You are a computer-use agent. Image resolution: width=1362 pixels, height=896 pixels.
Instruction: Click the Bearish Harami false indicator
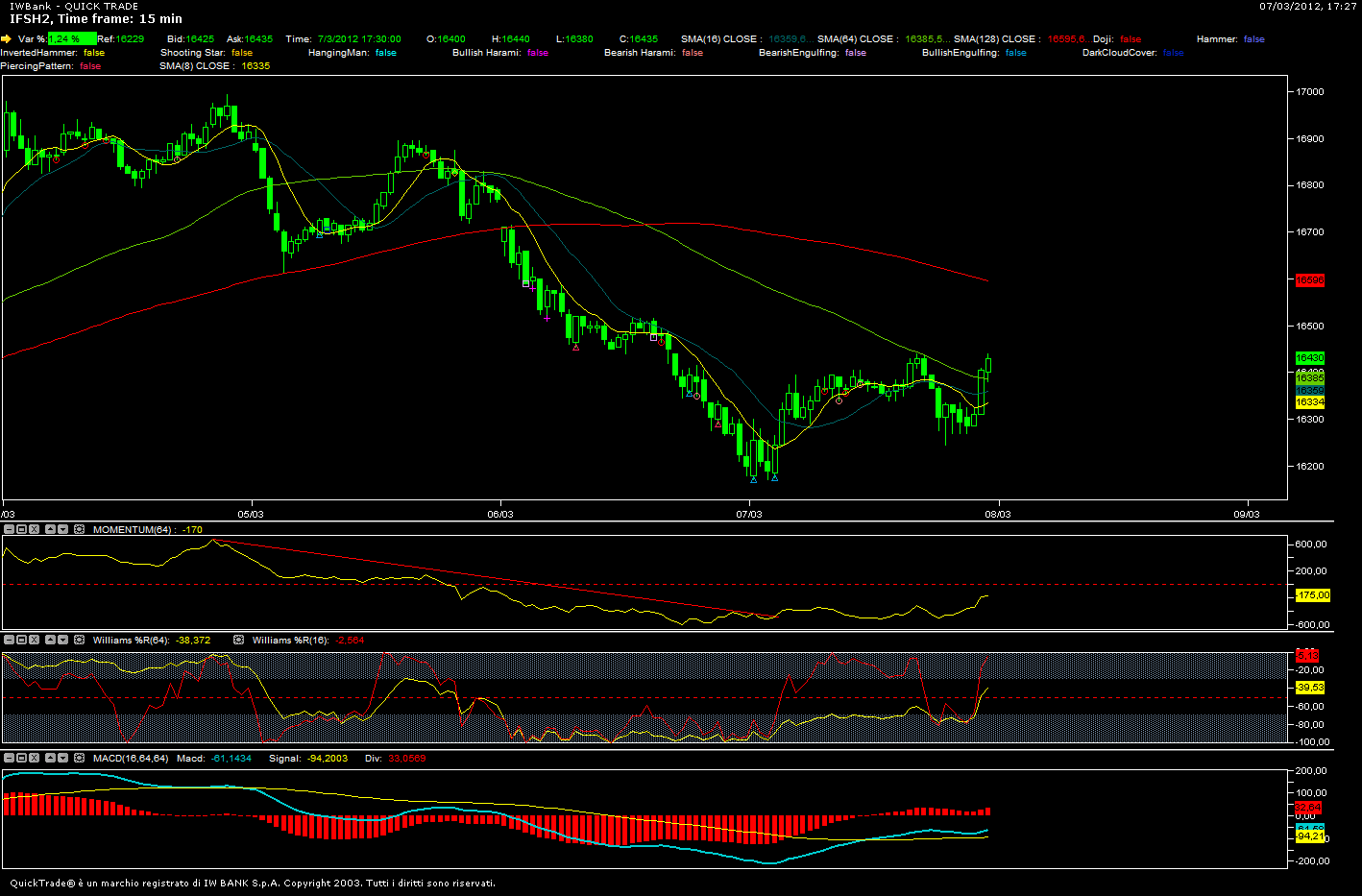tap(653, 53)
